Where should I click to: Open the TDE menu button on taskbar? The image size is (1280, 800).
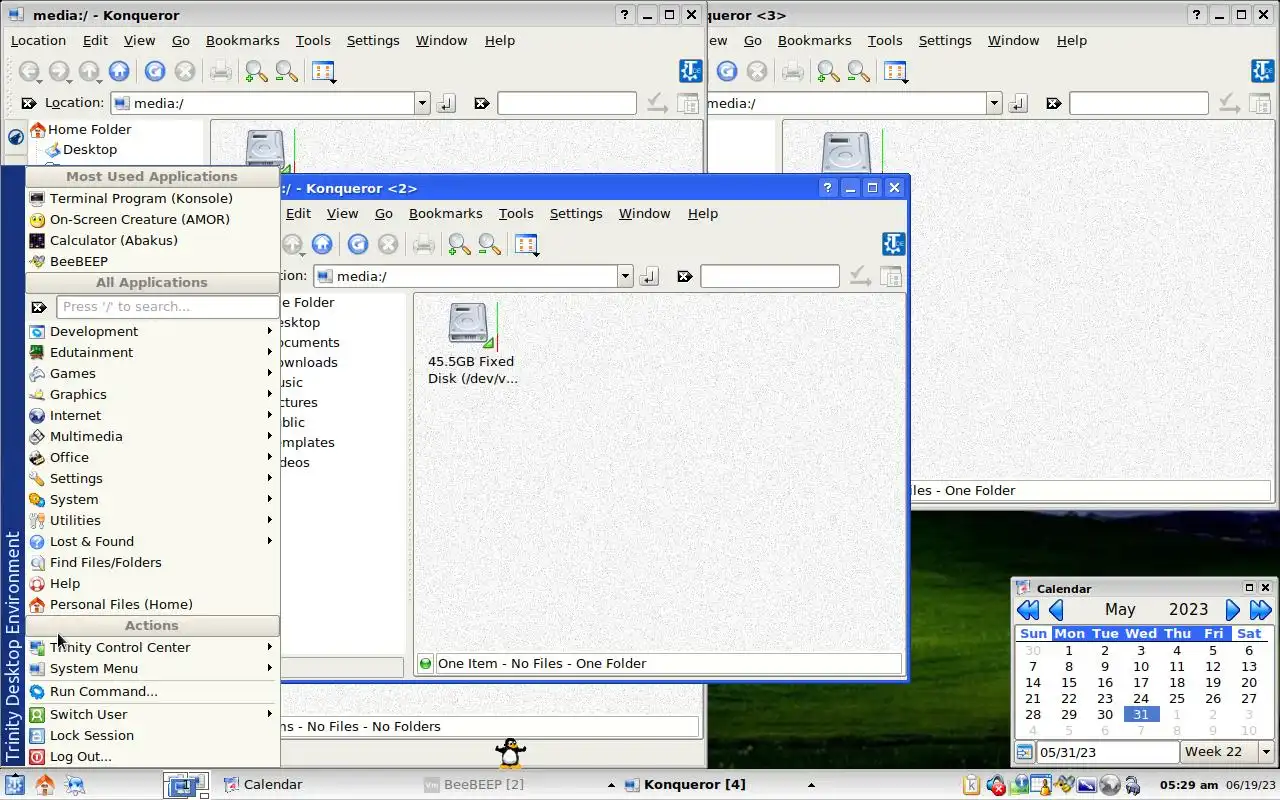[14, 784]
